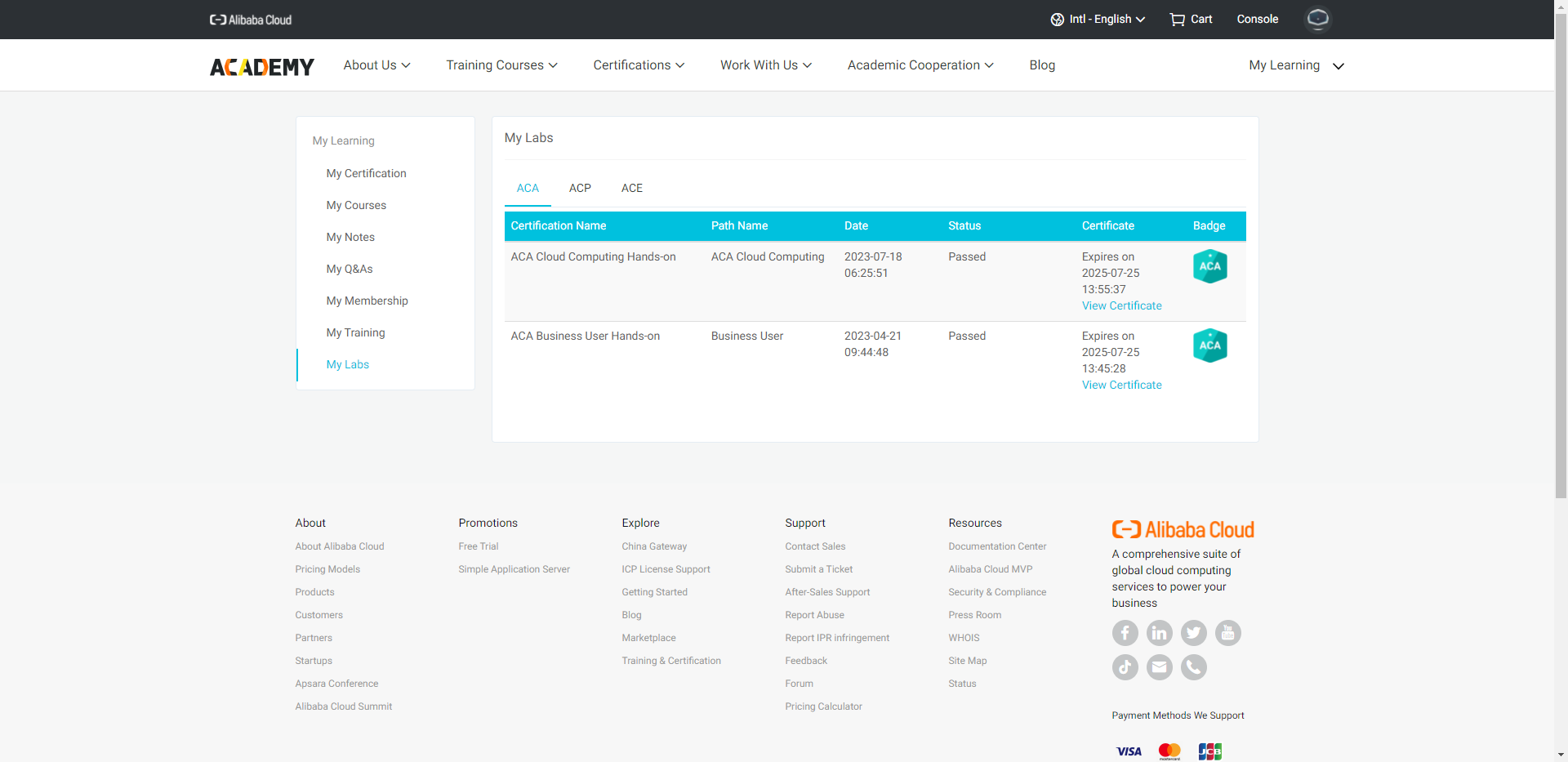
Task: Click the ACA badge for Cloud Computing Hands-on
Action: [1209, 266]
